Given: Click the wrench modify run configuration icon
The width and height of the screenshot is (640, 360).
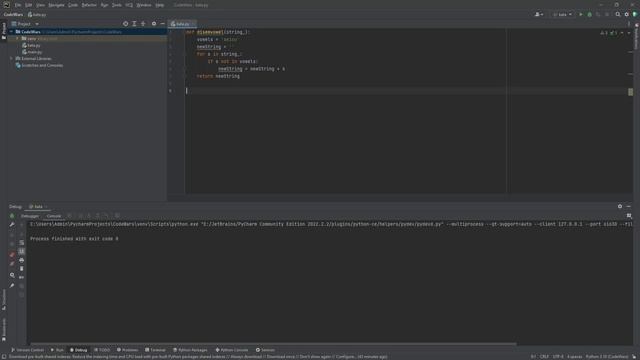Looking at the screenshot, I should [x=12, y=224].
